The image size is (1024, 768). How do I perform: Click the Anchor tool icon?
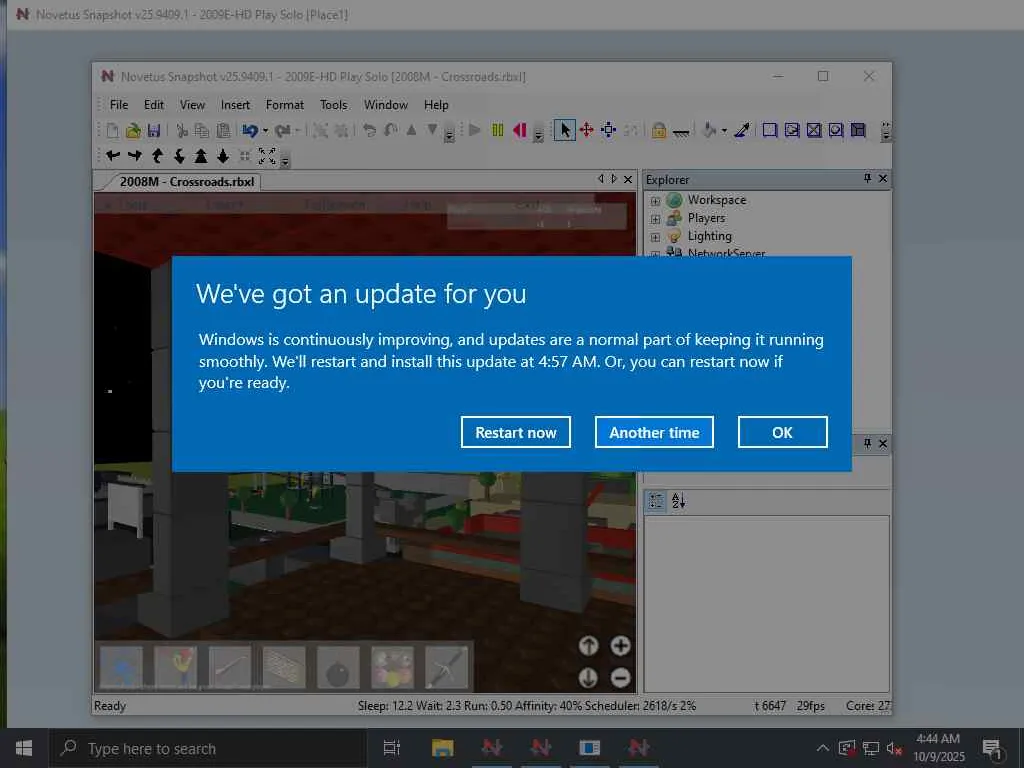[681, 132]
